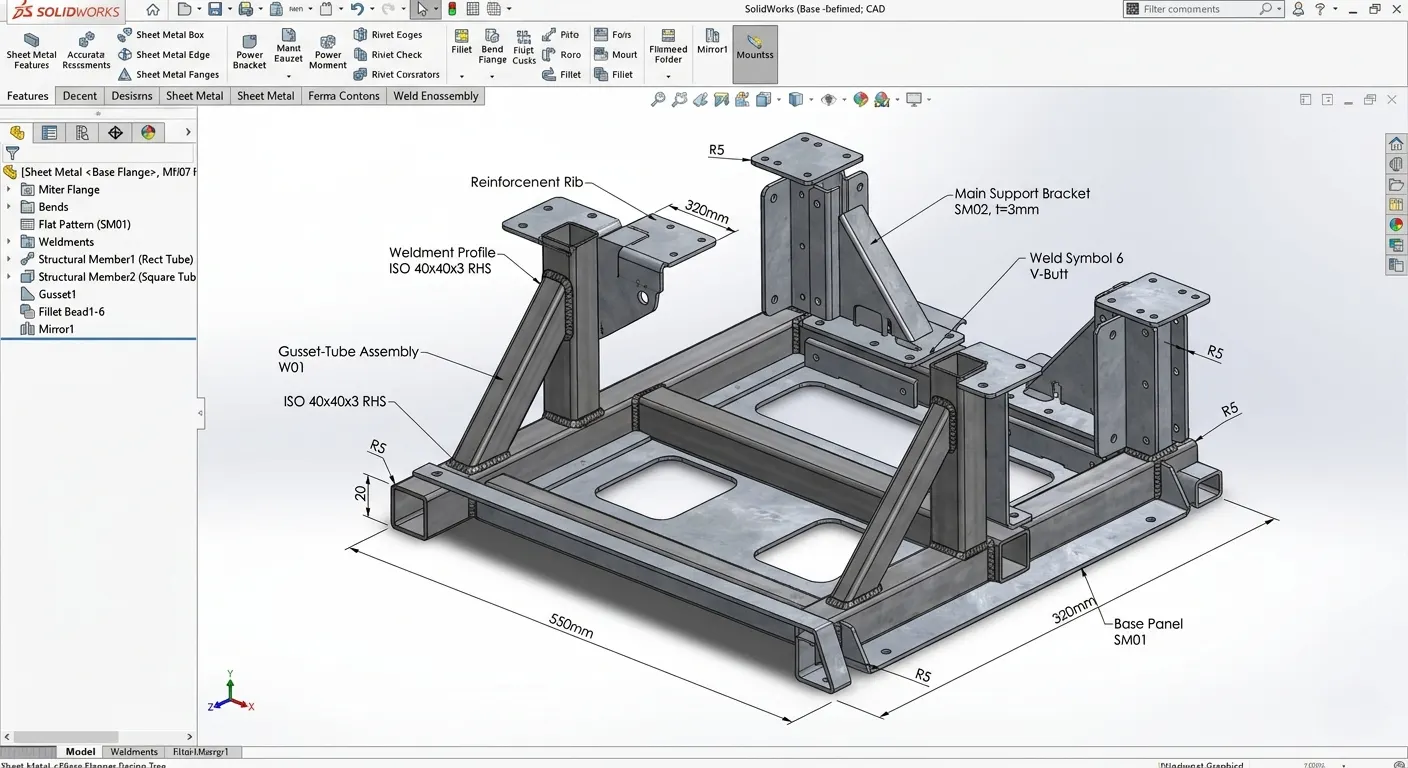1408x768 pixels.
Task: Click the Power Bracket tool
Action: pos(249,50)
